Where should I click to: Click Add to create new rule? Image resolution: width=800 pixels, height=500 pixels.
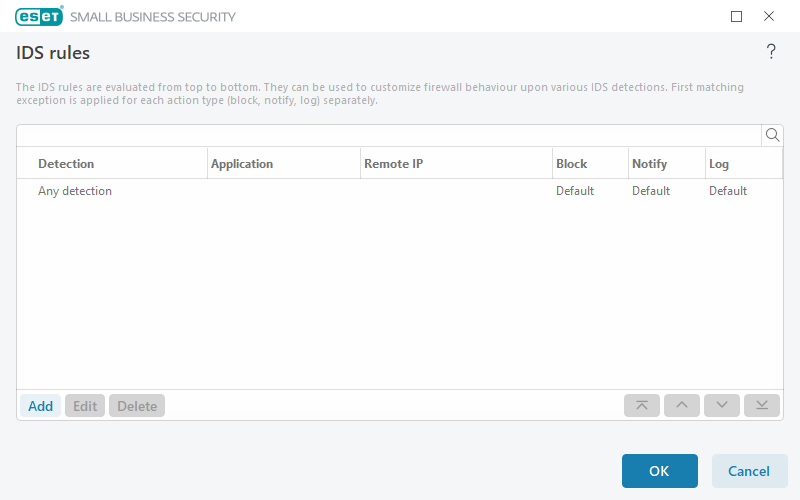pyautogui.click(x=40, y=406)
